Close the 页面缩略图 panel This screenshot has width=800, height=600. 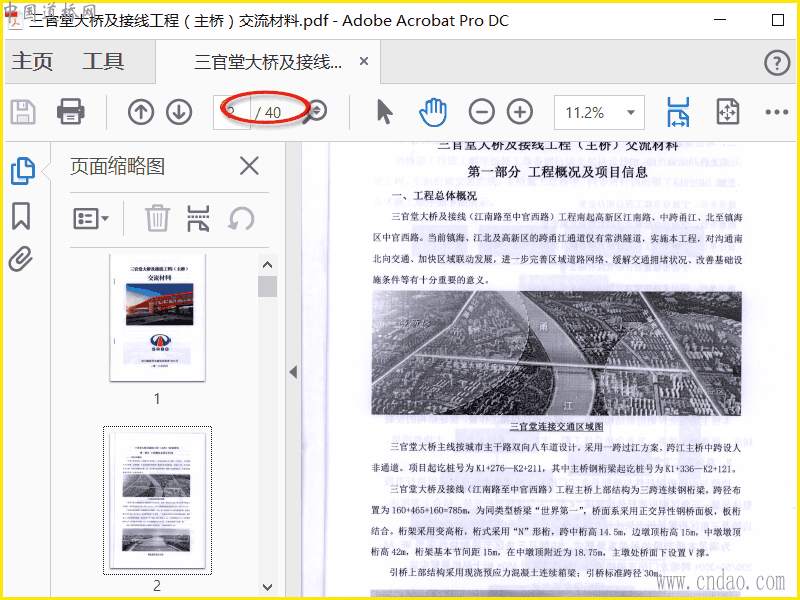249,166
